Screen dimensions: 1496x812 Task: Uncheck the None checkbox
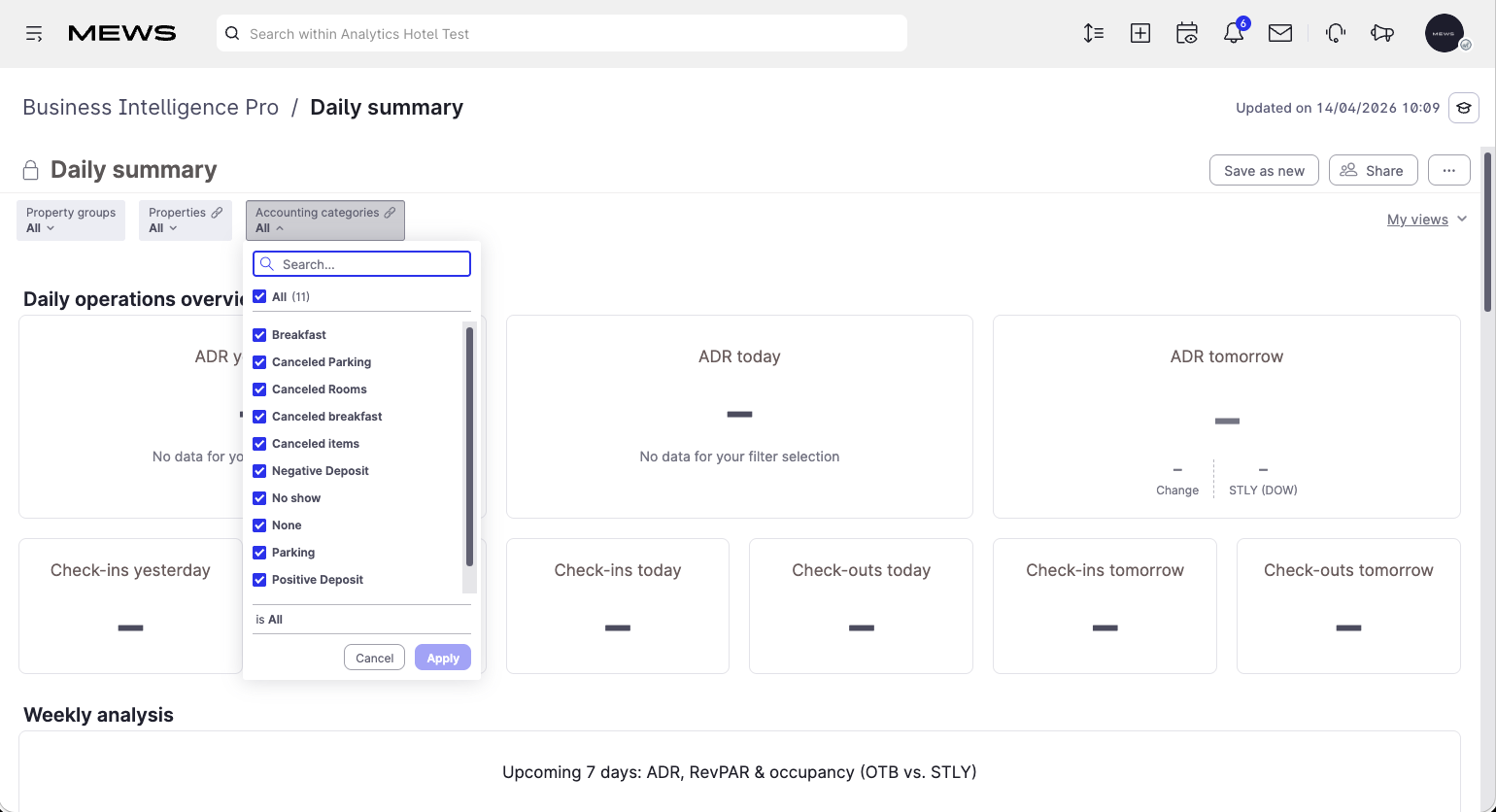pos(259,525)
